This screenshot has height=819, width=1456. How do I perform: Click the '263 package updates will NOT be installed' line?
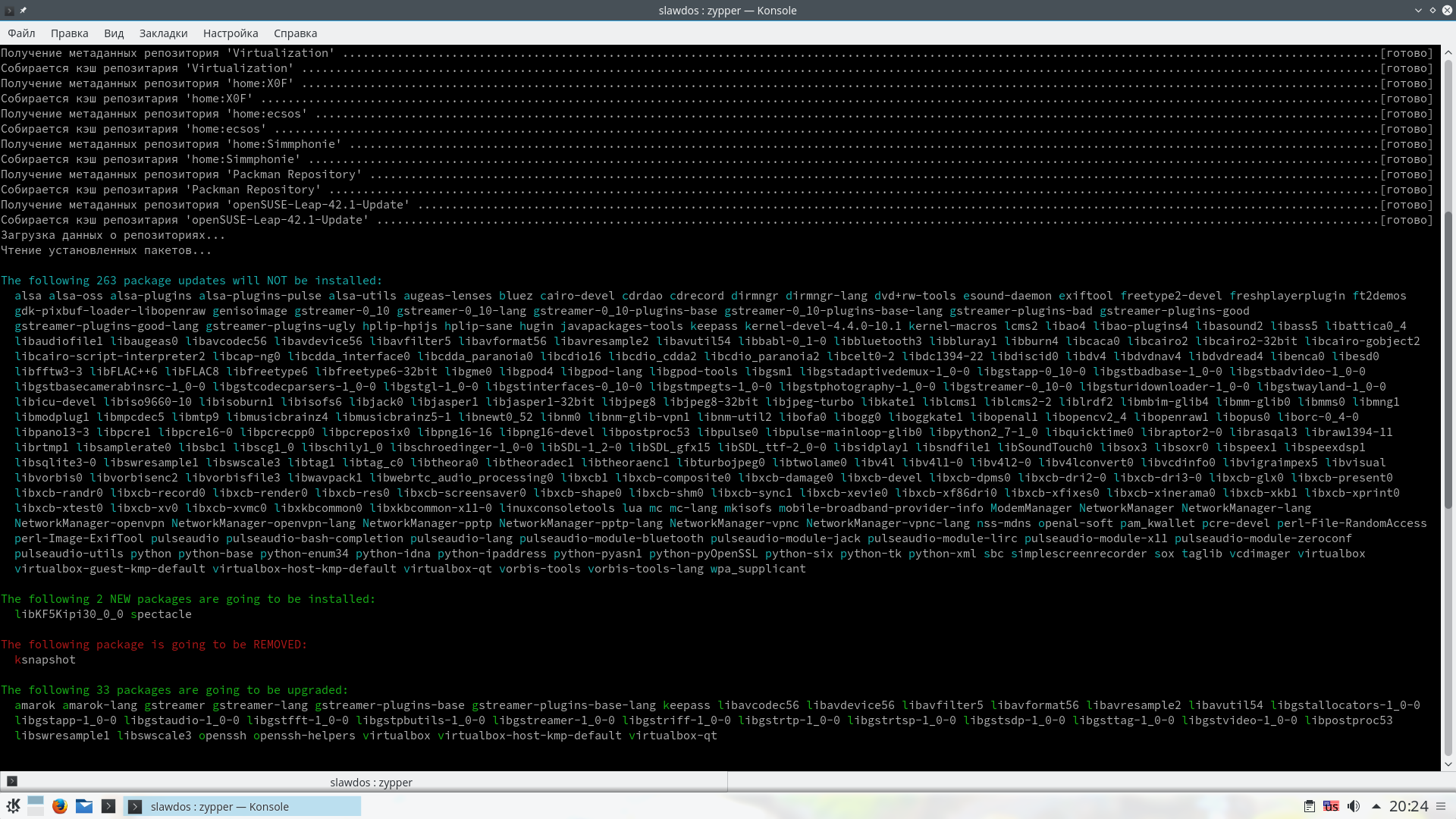[191, 281]
